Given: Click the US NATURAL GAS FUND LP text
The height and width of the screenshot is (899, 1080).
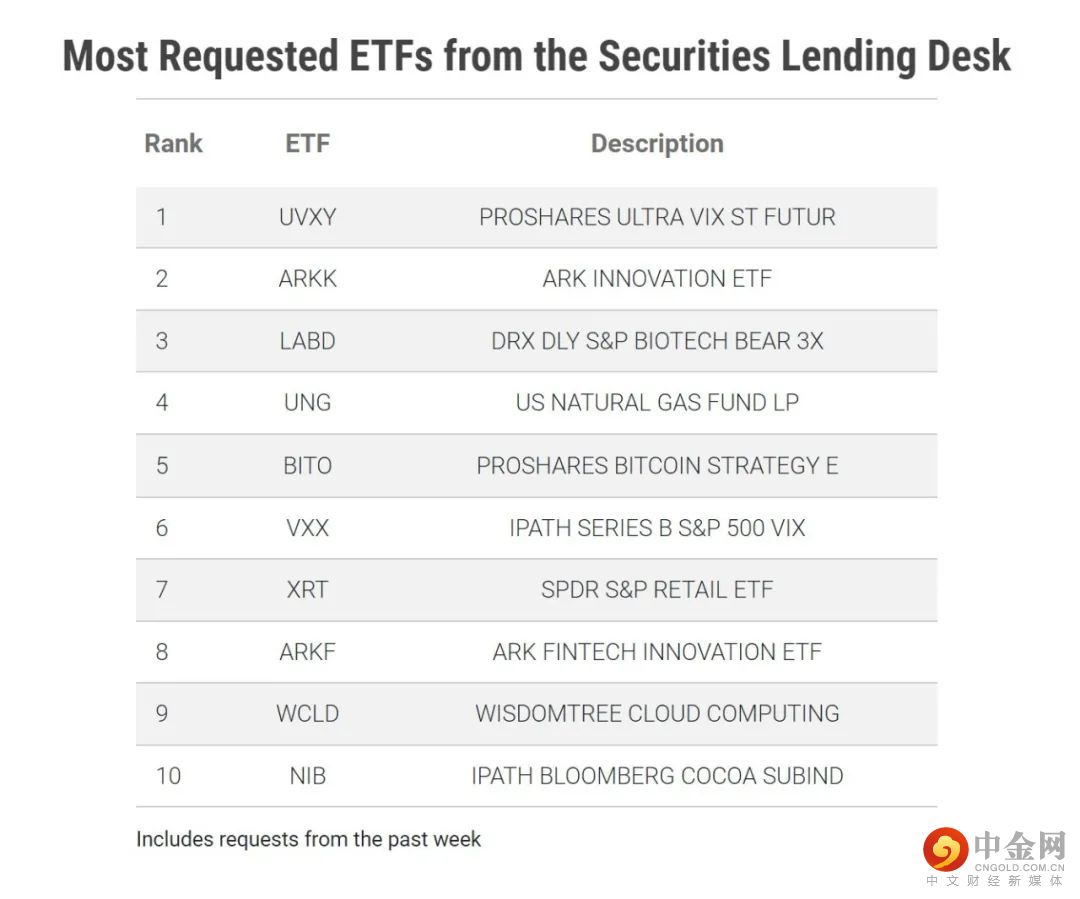Looking at the screenshot, I should [x=657, y=403].
